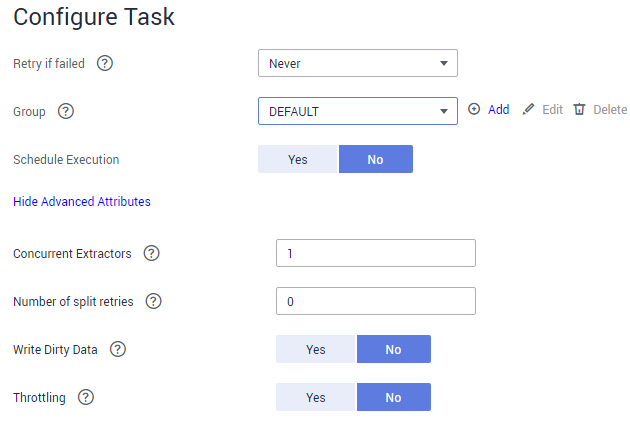Open the Retry if failed dropdown
630x423 pixels.
point(358,63)
